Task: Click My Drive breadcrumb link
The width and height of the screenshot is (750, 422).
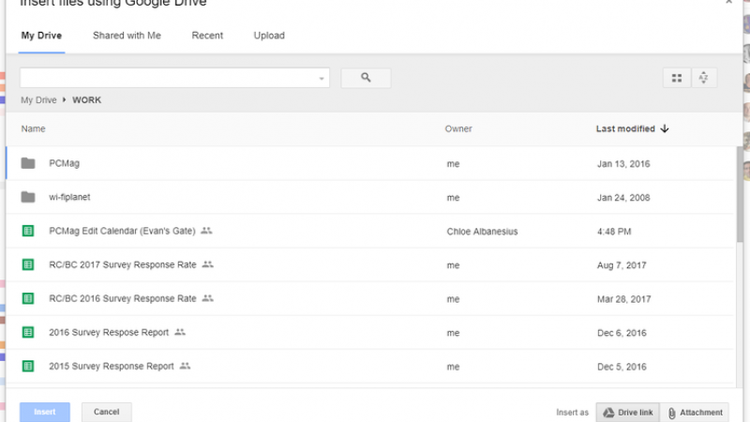Action: point(38,100)
